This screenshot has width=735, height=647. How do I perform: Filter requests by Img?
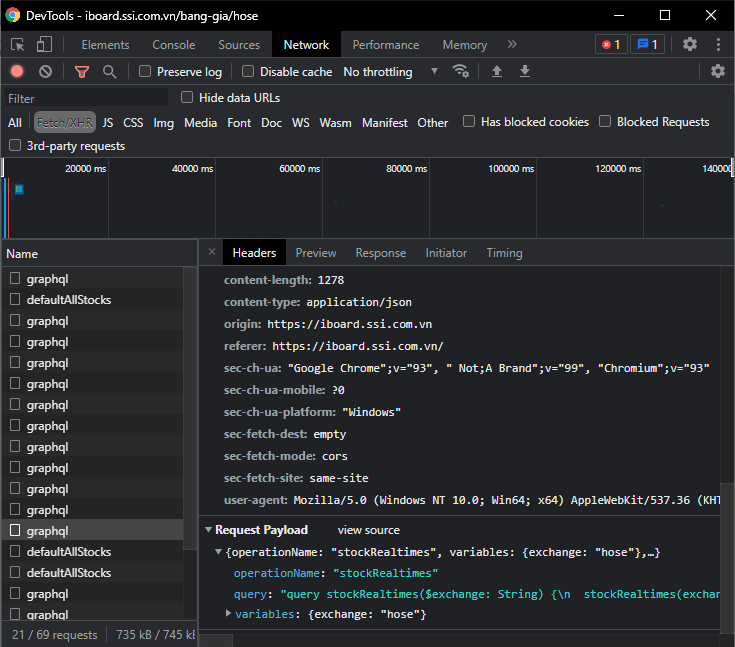pos(163,123)
